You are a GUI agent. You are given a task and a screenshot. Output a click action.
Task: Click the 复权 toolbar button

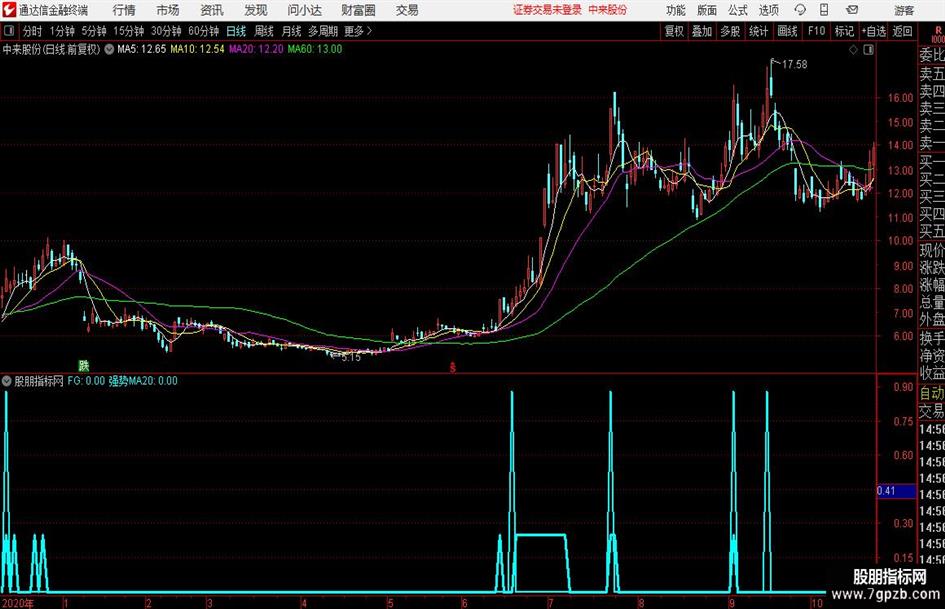click(x=674, y=31)
